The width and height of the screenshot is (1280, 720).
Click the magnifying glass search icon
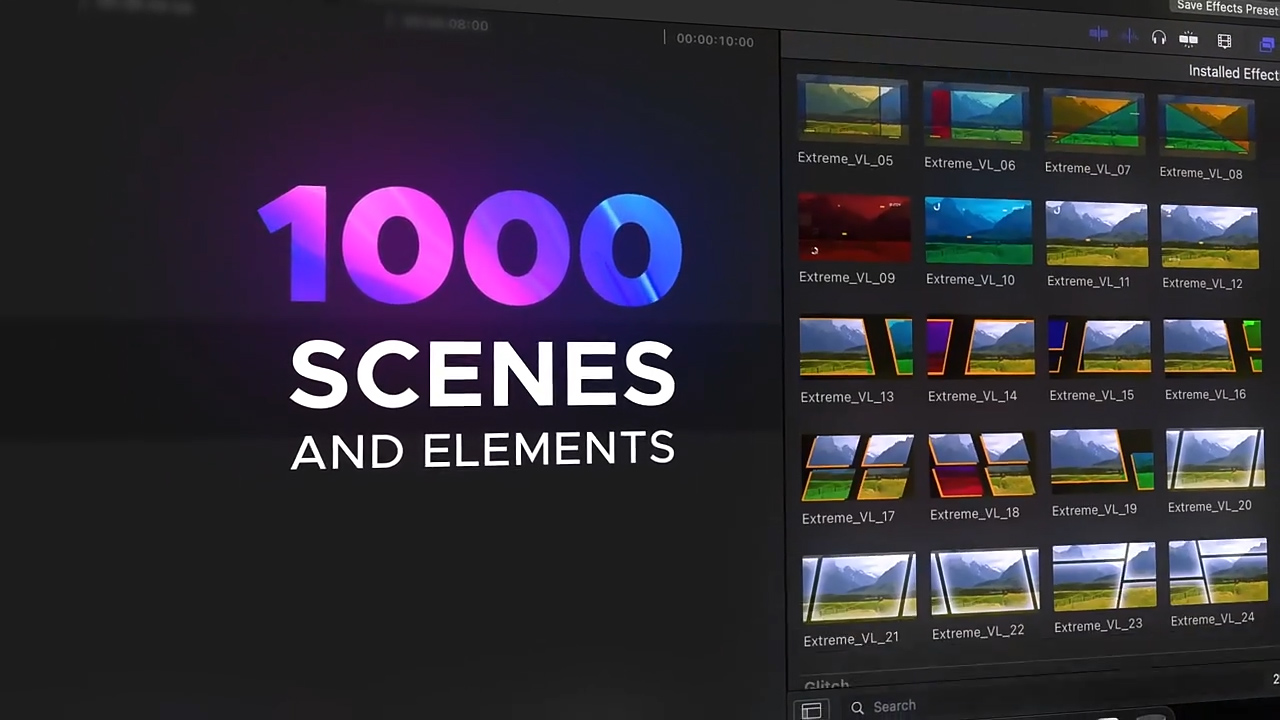pyautogui.click(x=857, y=708)
